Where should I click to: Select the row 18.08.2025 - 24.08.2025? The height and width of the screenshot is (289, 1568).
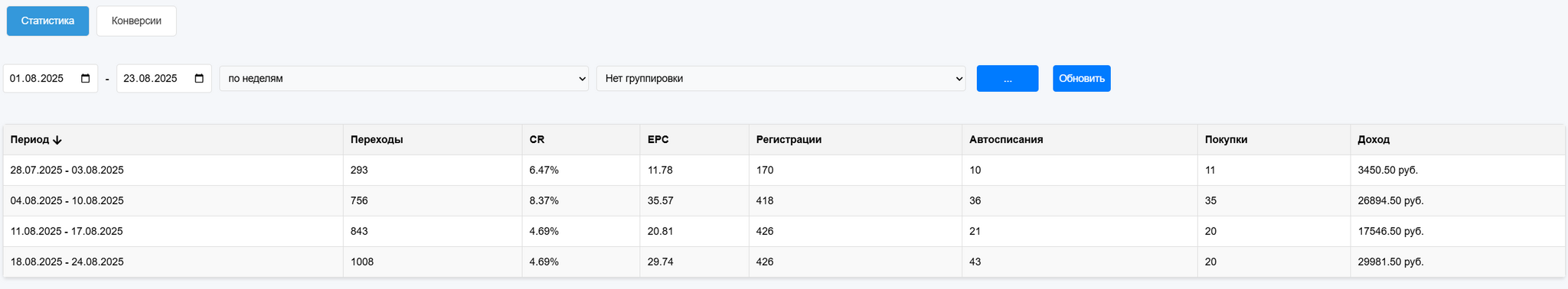point(784,262)
